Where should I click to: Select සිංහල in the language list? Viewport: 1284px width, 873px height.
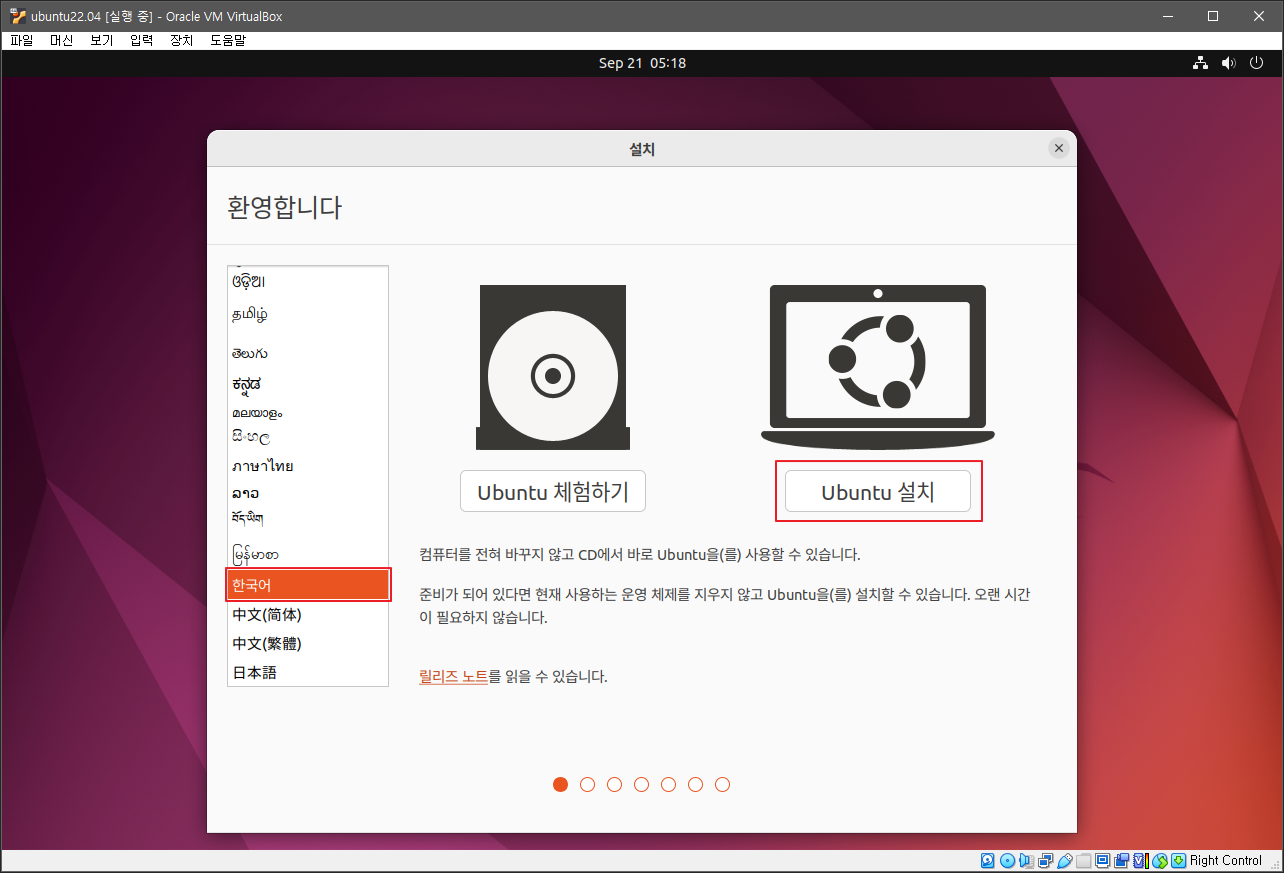click(x=308, y=438)
